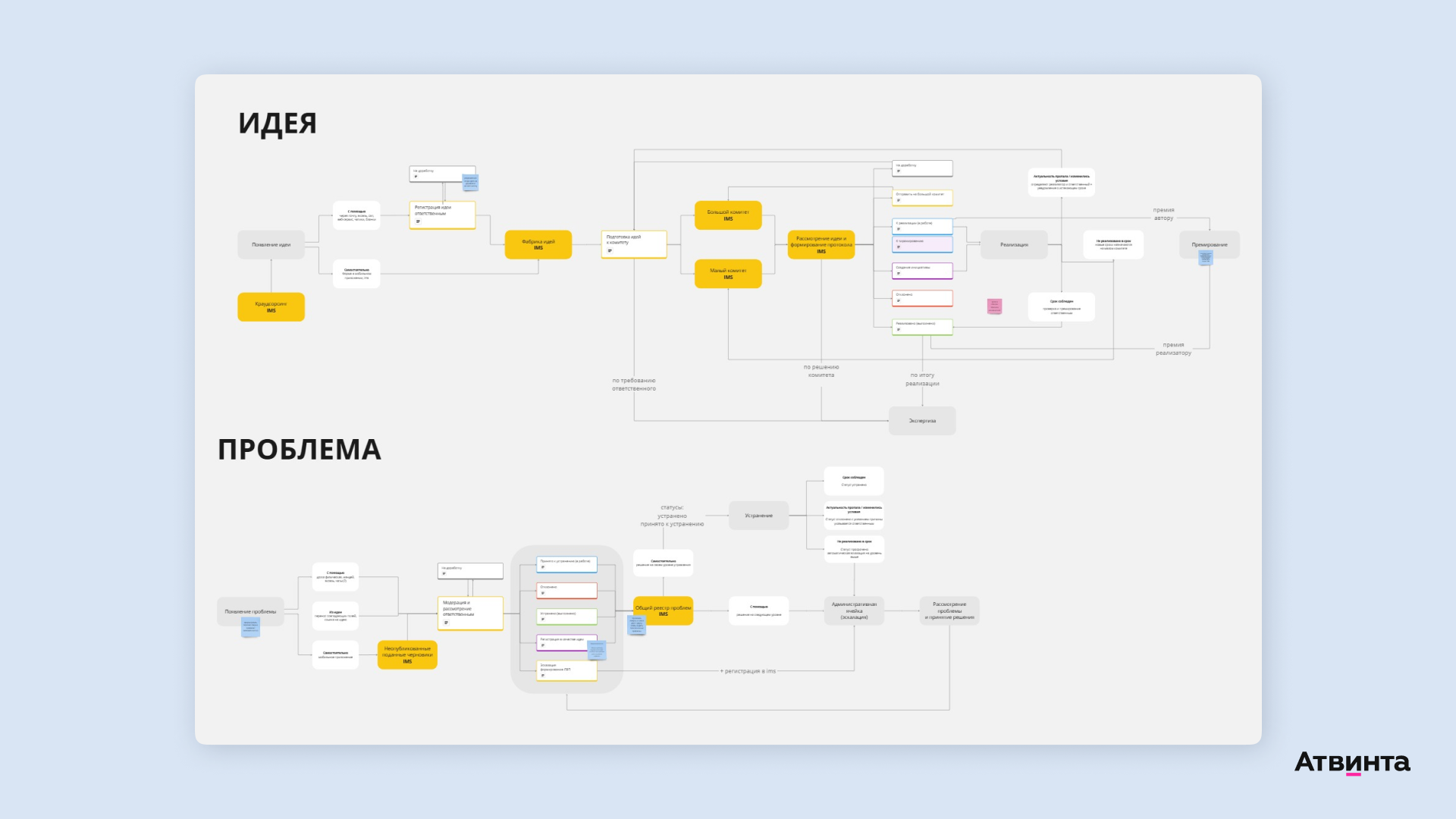Screen dimensions: 1456x819
Task: Select Рассмотрение проблемы и принятие решения node
Action: (x=949, y=611)
